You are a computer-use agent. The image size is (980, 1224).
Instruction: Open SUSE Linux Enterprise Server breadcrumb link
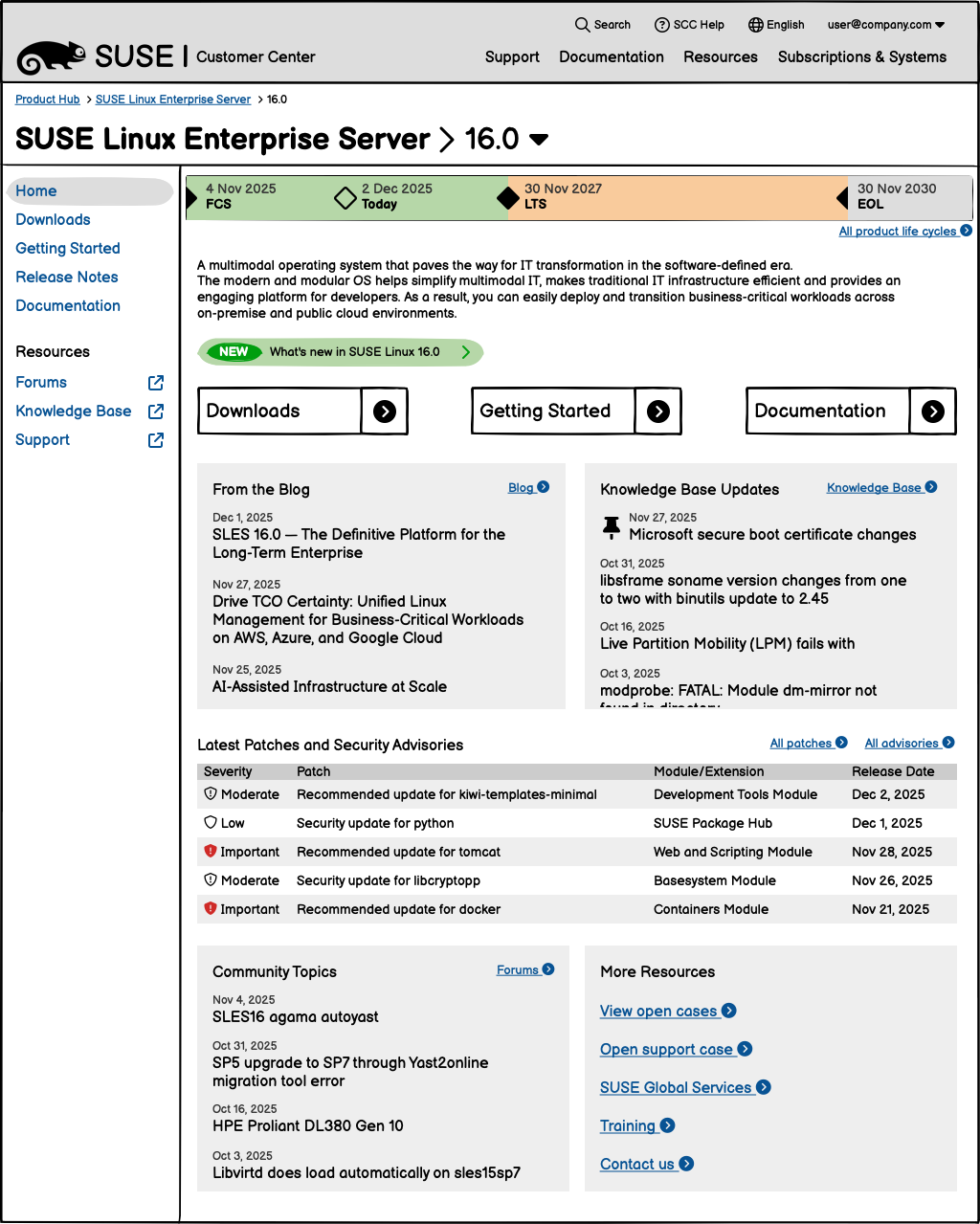[x=173, y=100]
